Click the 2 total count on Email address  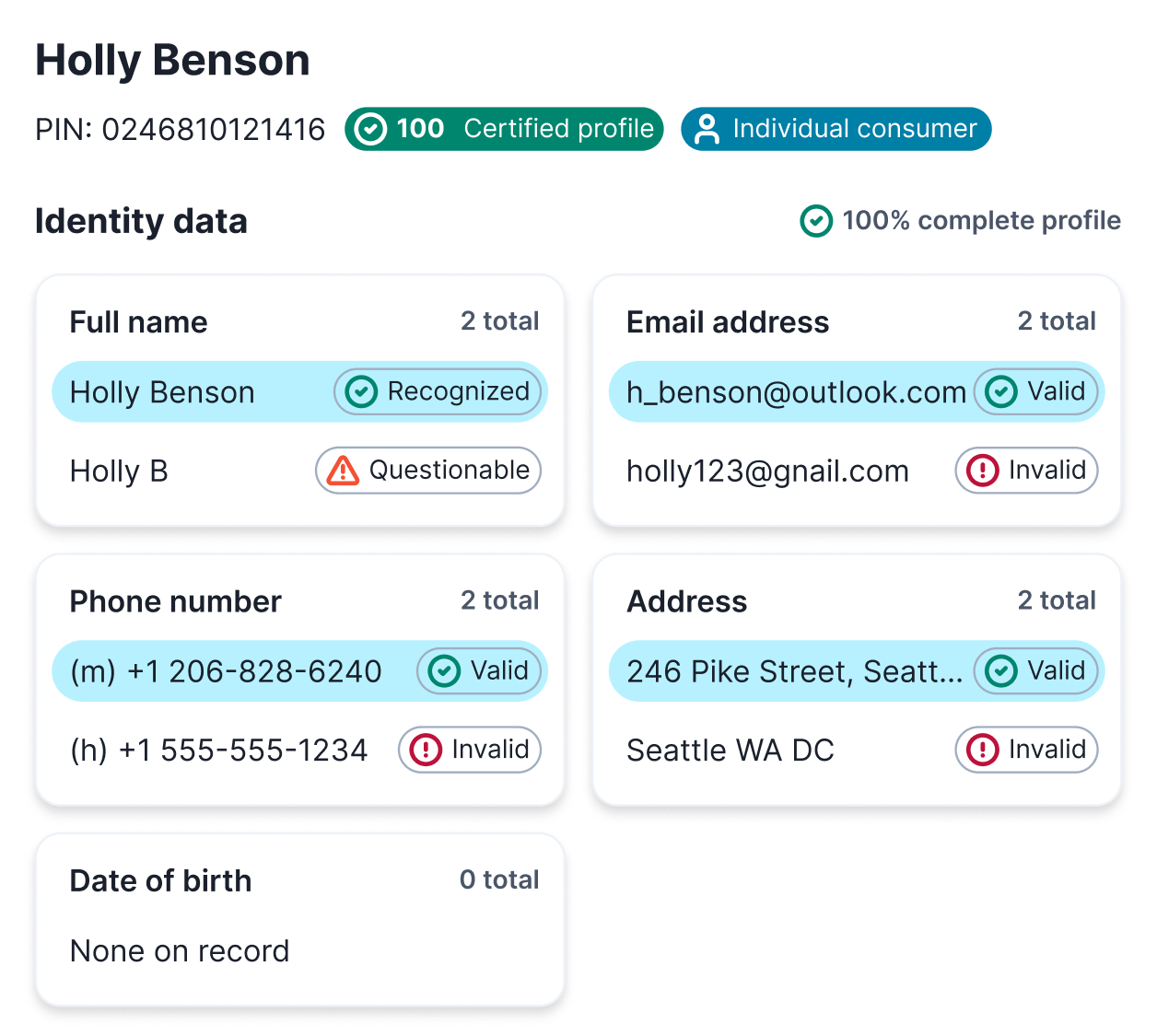pos(1057,321)
